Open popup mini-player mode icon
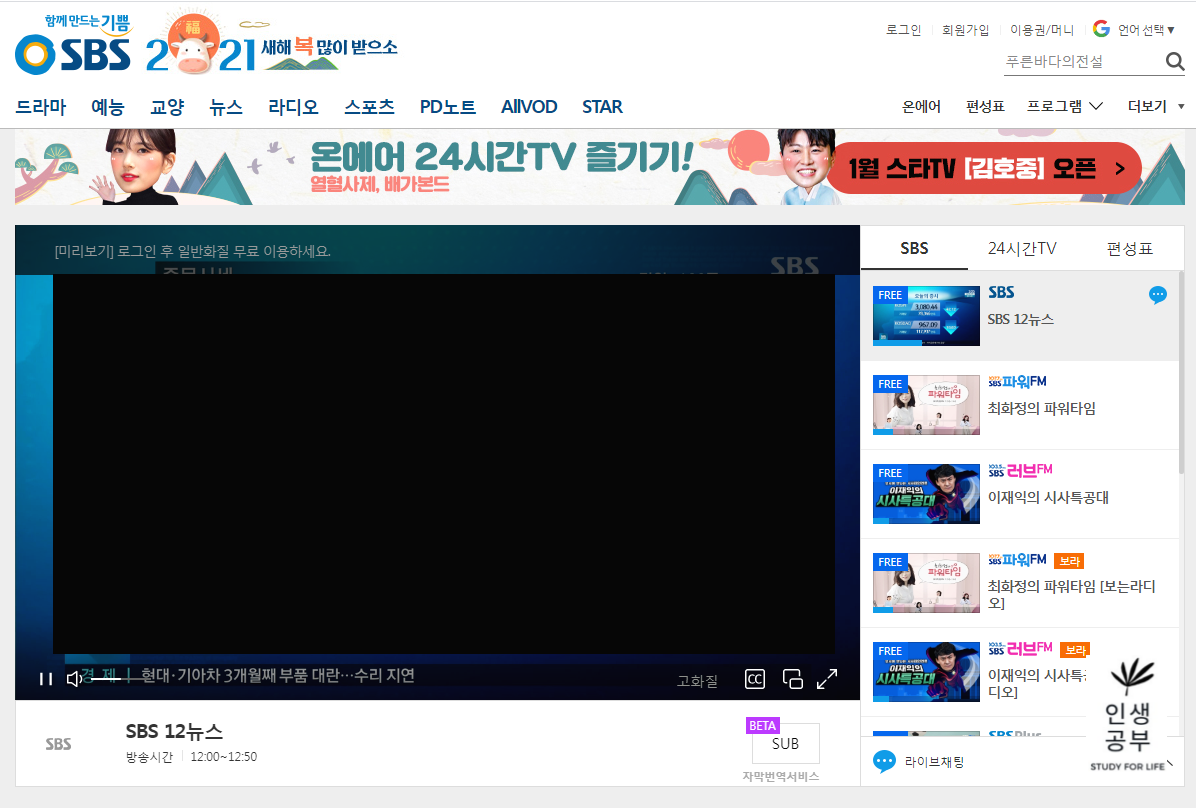 tap(793, 678)
